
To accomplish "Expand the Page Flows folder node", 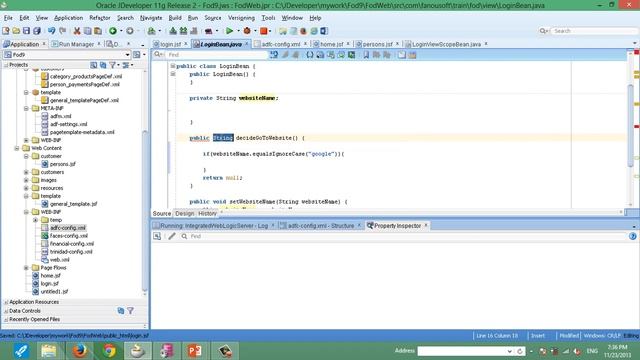I will coord(27,268).
